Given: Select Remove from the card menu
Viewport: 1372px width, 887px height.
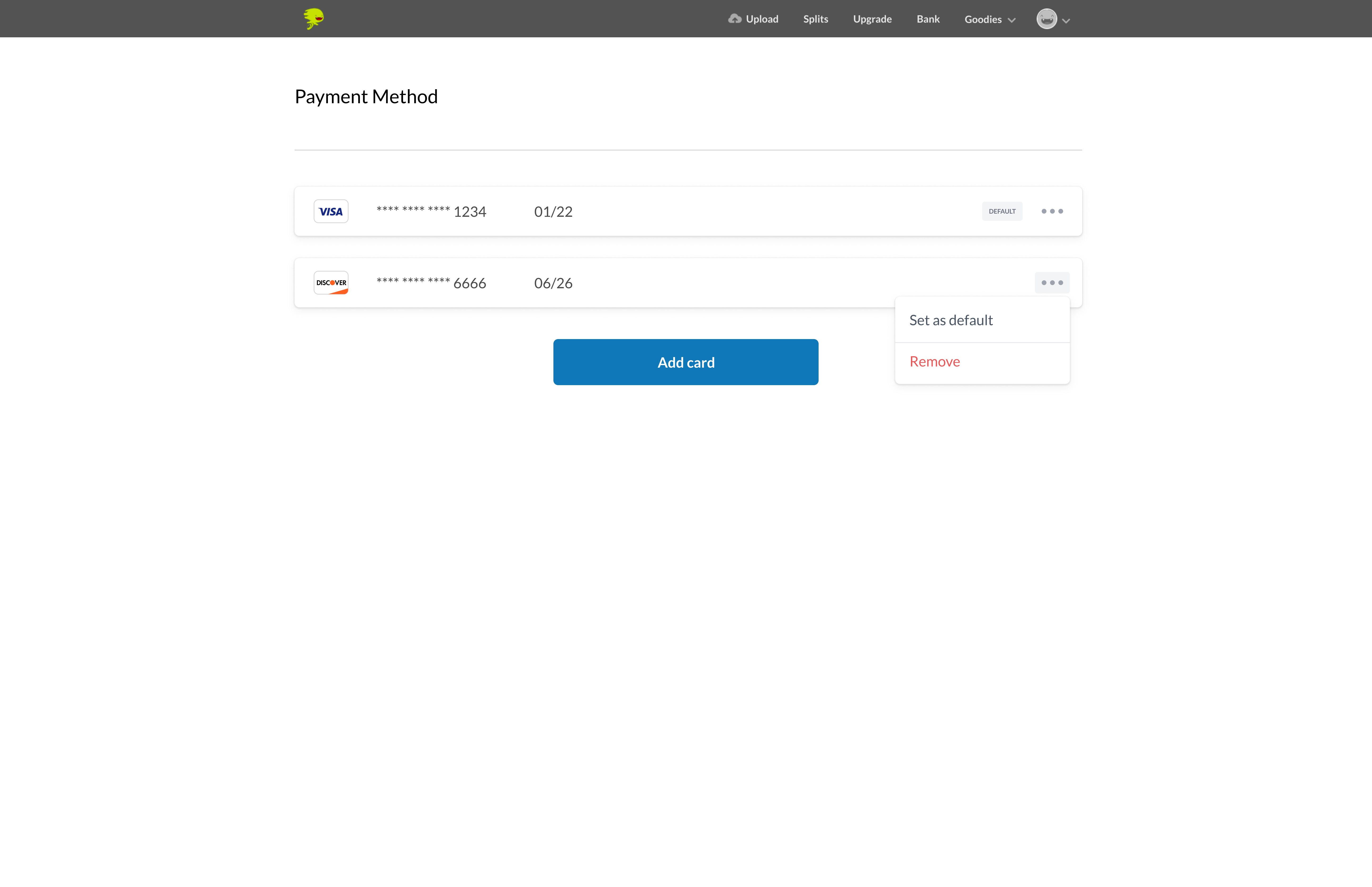Looking at the screenshot, I should point(935,362).
